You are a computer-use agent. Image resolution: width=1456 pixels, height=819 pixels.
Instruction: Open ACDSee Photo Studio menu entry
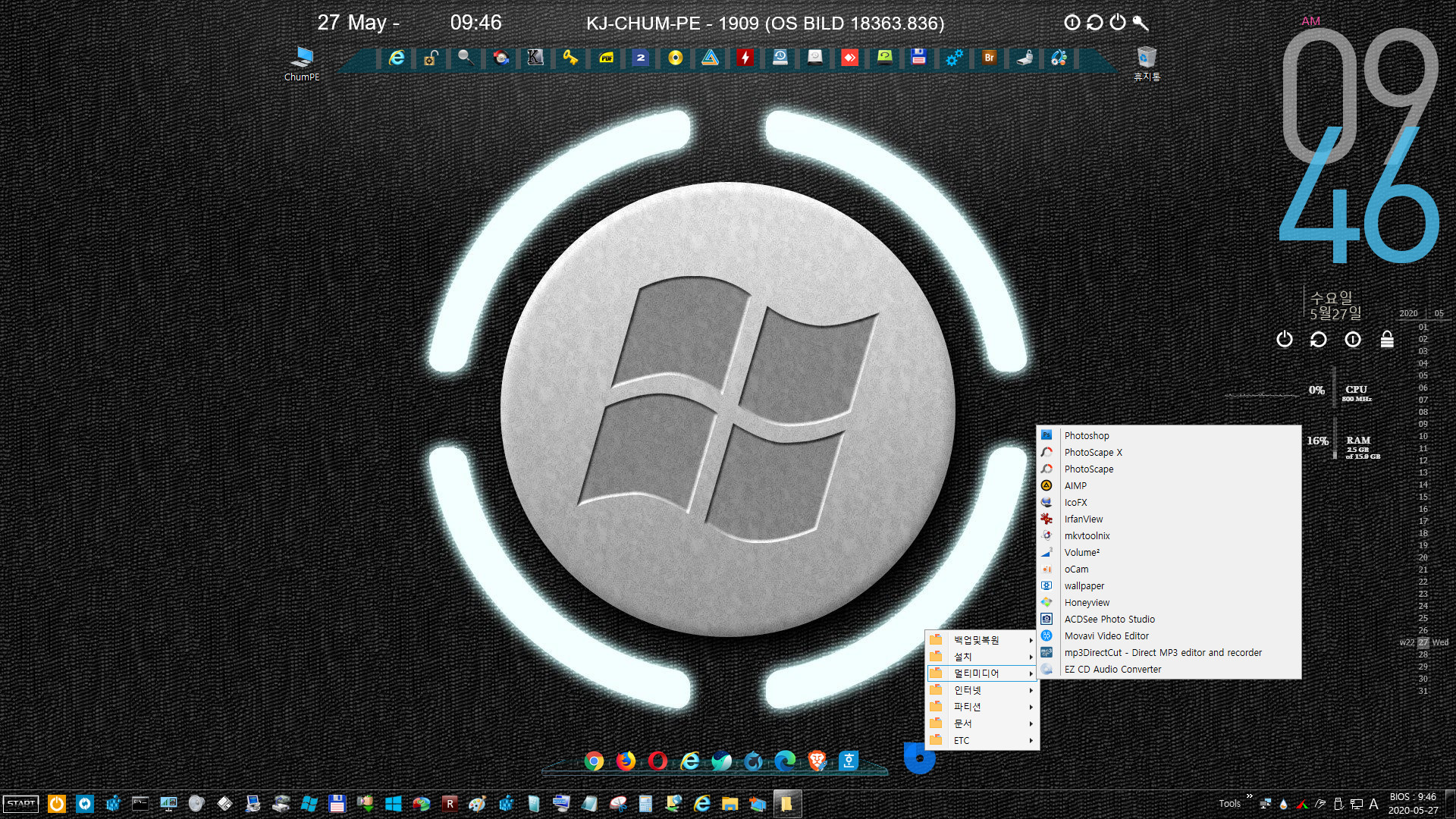(1169, 619)
